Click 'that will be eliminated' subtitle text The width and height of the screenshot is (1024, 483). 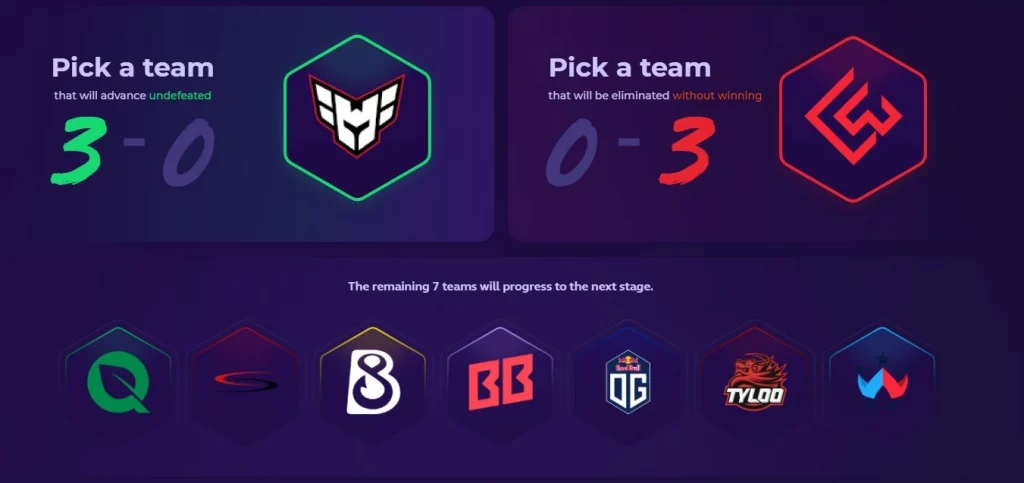(x=609, y=95)
